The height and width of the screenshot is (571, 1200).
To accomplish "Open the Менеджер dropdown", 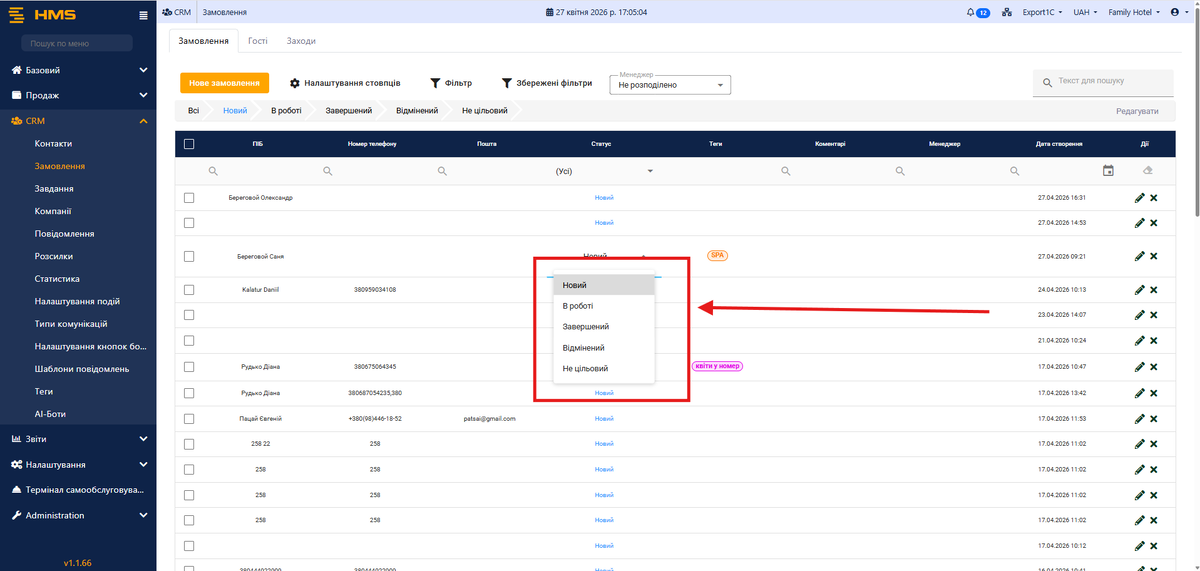I will 670,85.
